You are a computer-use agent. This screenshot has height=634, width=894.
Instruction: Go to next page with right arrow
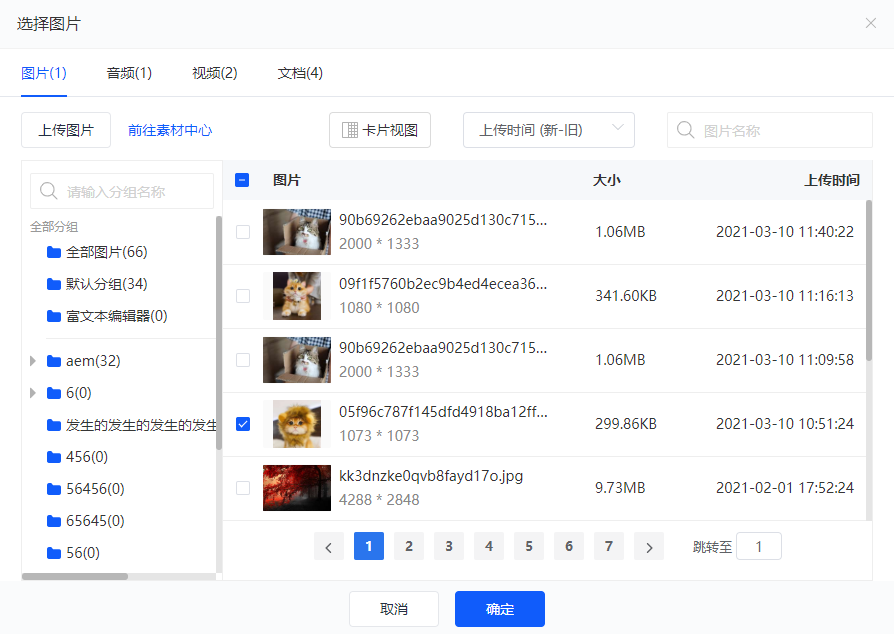pyautogui.click(x=649, y=546)
